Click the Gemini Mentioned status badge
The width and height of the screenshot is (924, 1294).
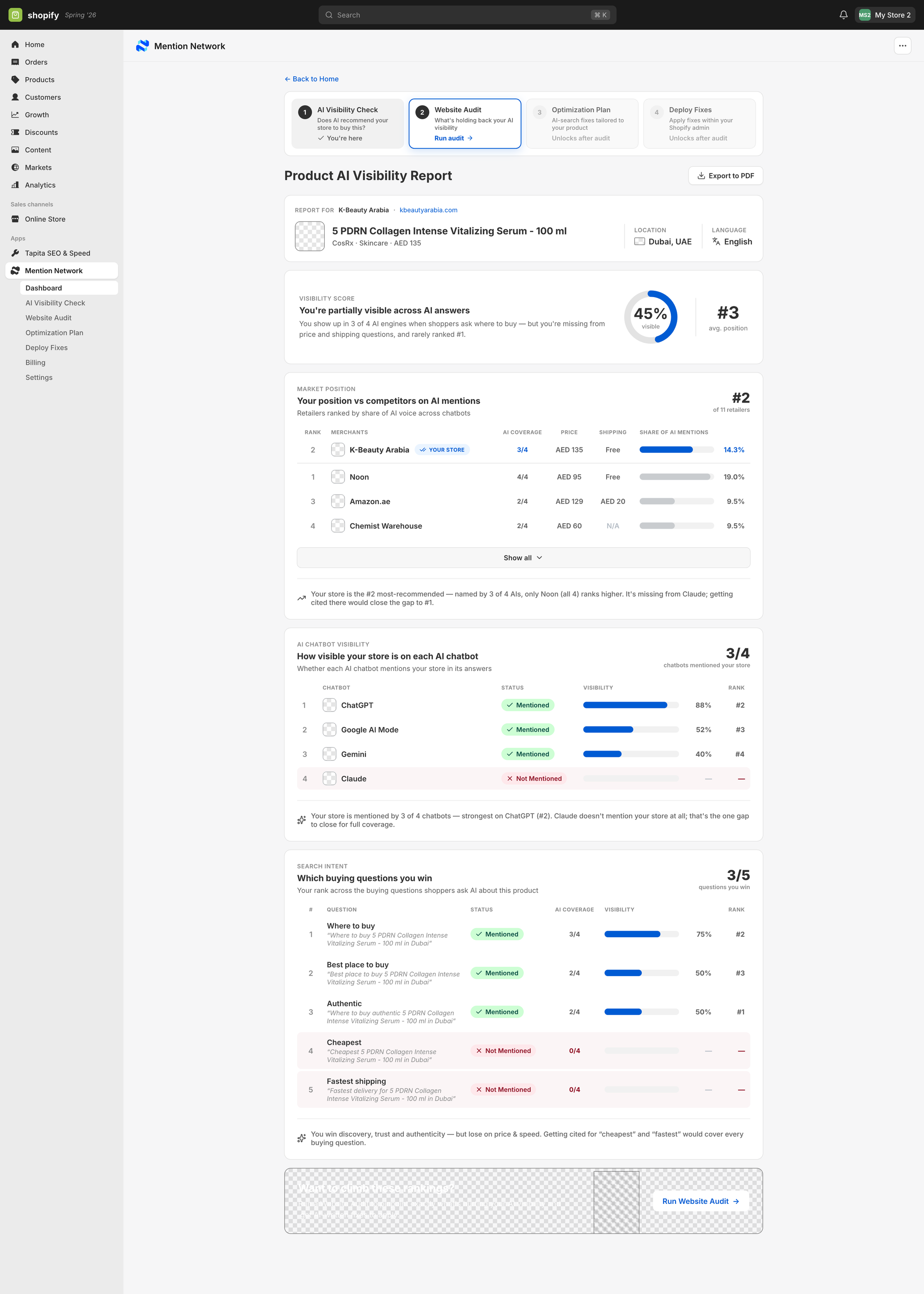[x=528, y=754]
